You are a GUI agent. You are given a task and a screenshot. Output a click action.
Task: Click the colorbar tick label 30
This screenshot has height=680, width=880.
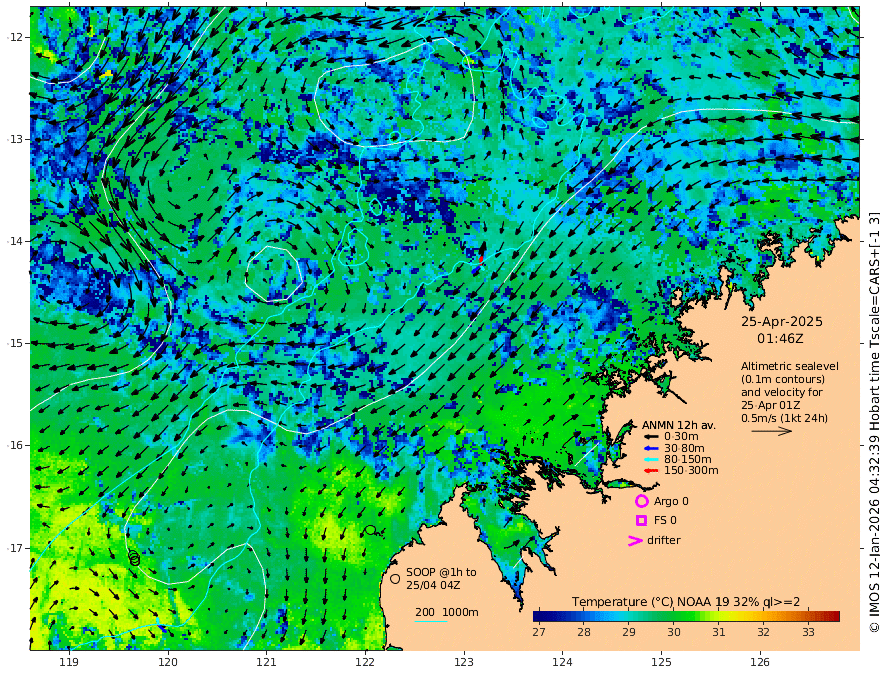[673, 632]
